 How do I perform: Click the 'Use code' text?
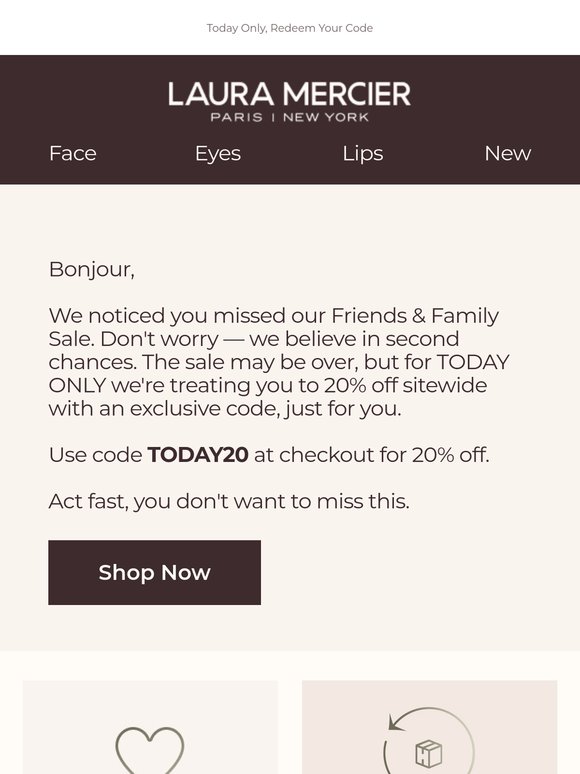95,455
